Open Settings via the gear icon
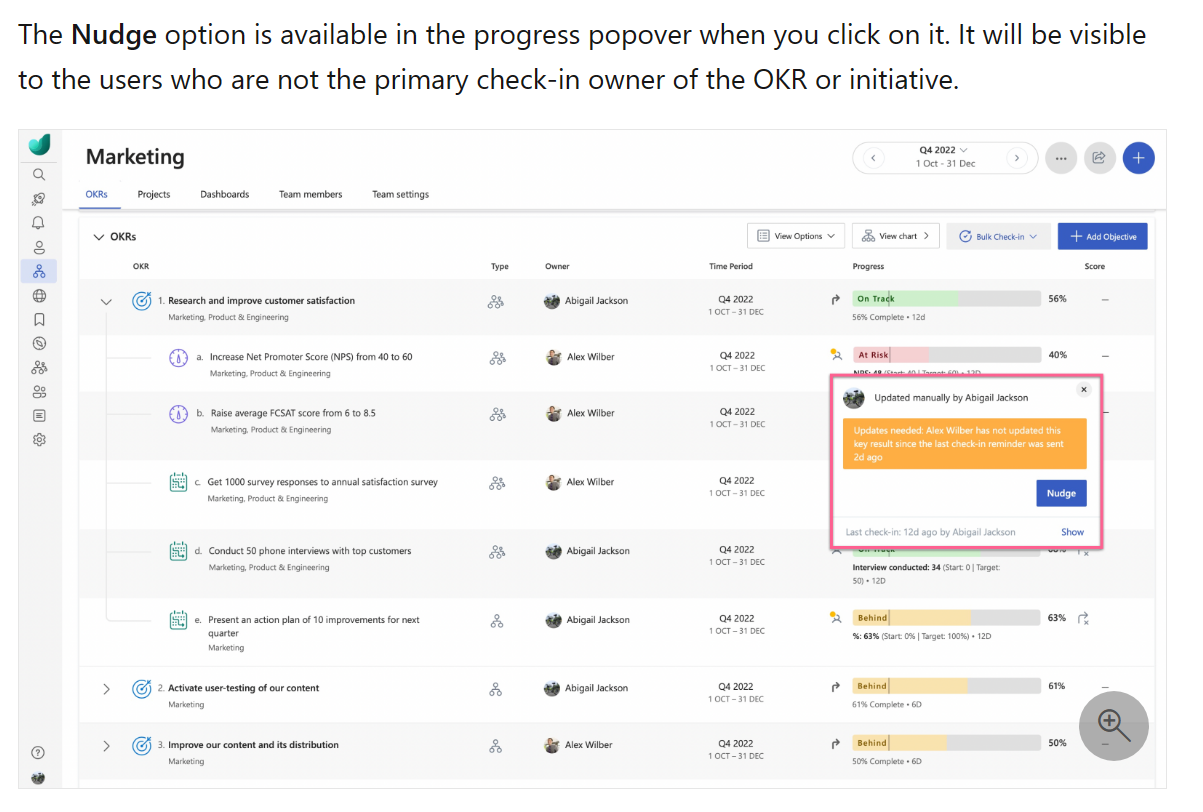This screenshot has height=812, width=1203. (38, 439)
